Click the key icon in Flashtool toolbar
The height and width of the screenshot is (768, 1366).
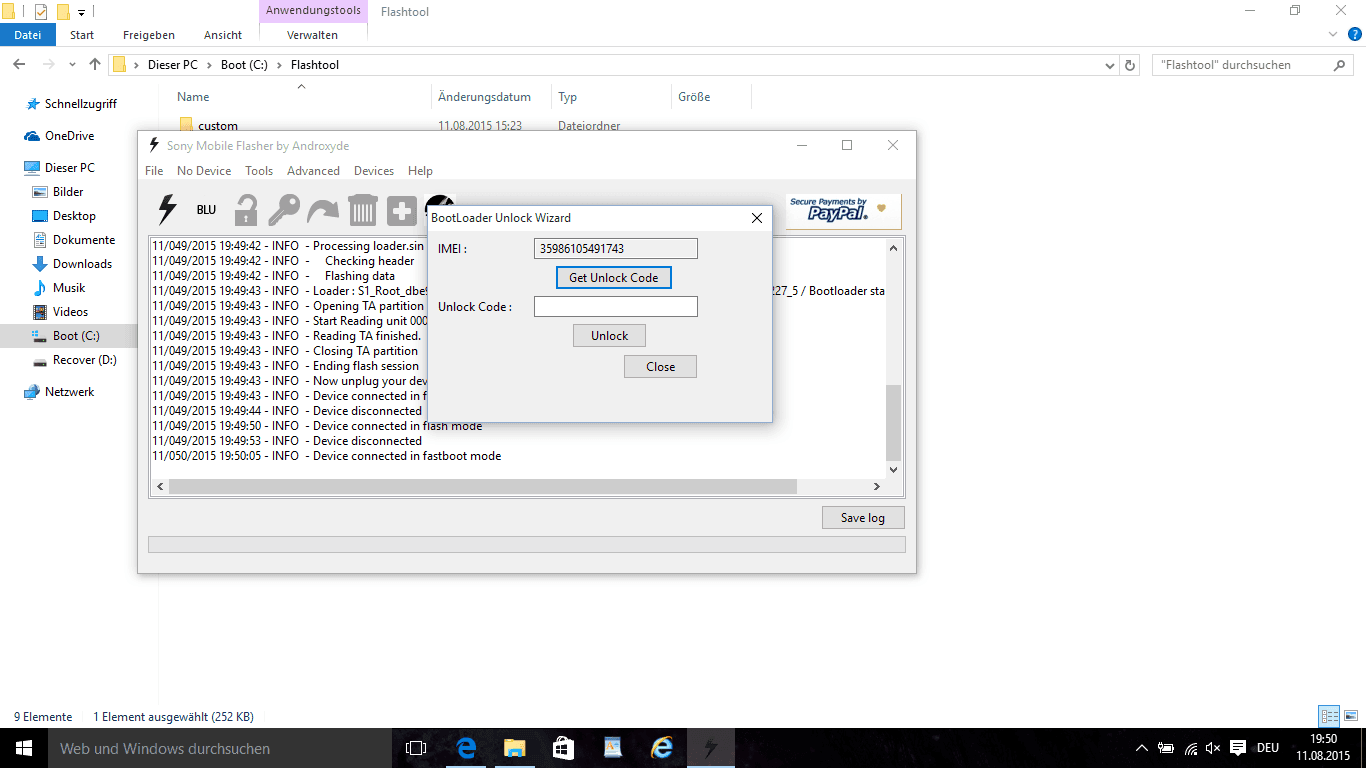[x=284, y=210]
